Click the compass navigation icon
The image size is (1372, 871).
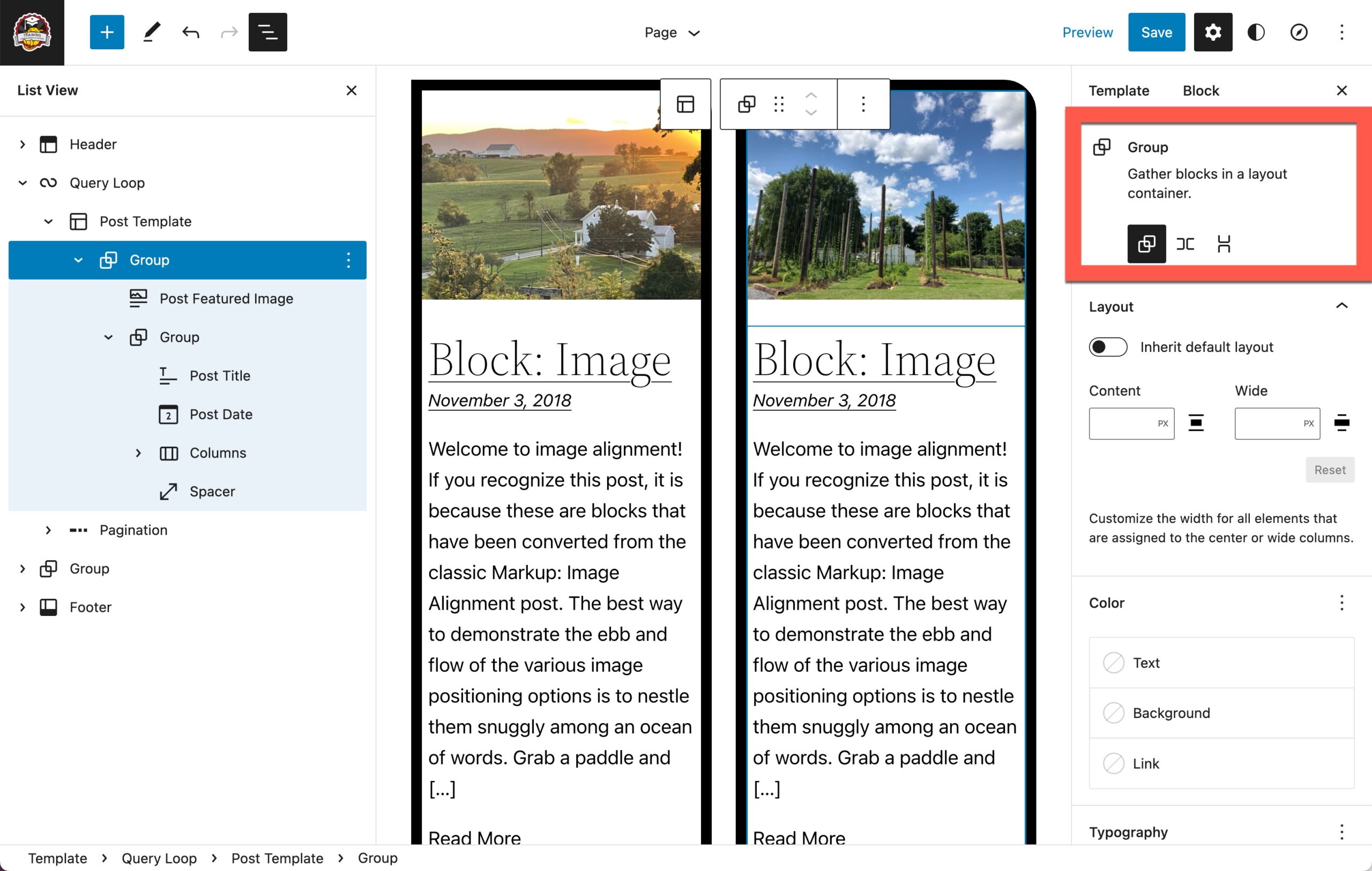(x=1299, y=33)
